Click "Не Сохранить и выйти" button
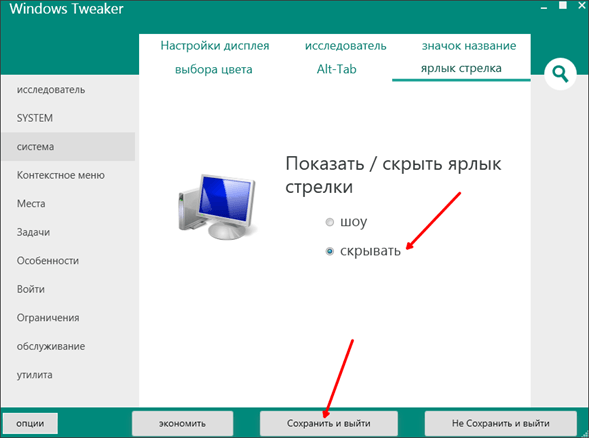This screenshot has height=438, width=589. [x=501, y=423]
